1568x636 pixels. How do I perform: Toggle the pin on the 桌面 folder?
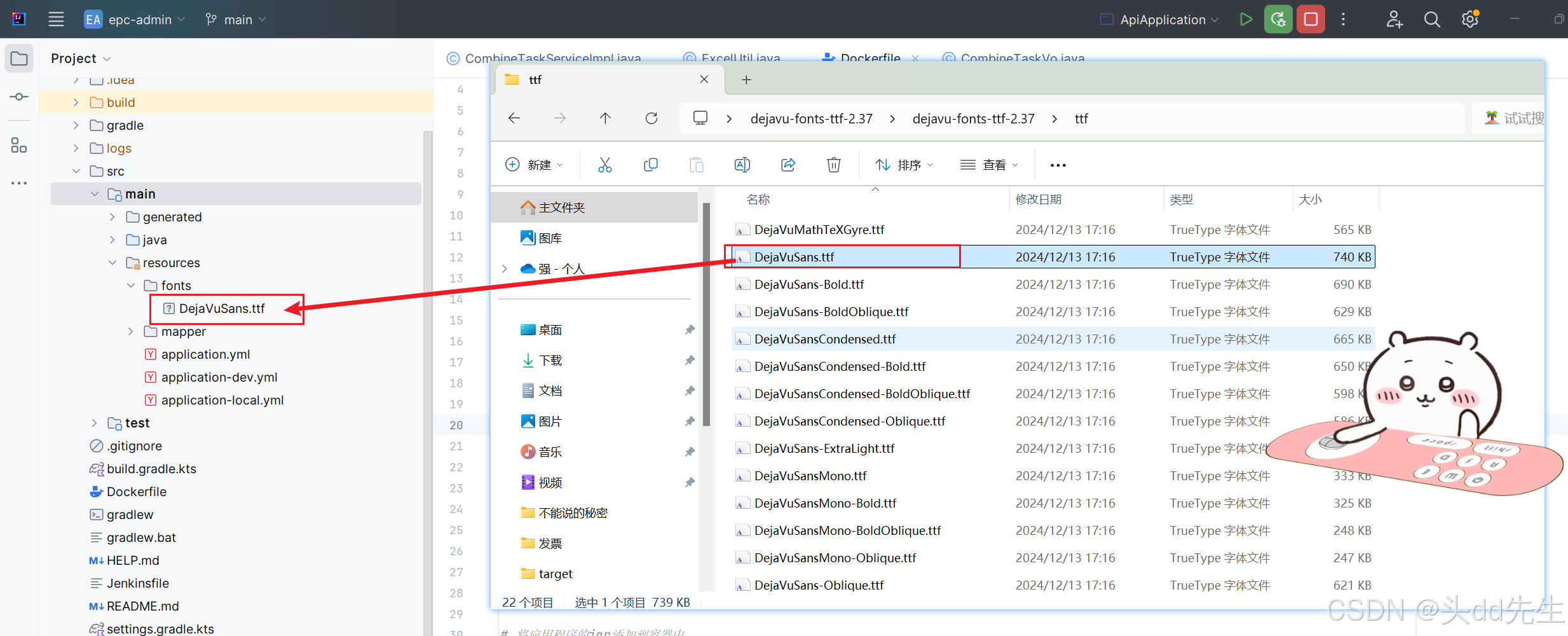pos(690,329)
